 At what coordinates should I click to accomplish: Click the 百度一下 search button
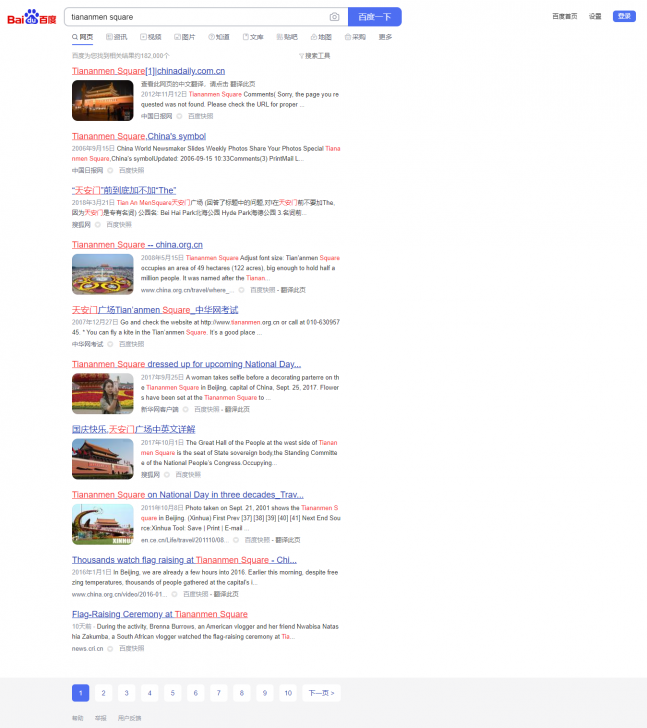(x=375, y=17)
